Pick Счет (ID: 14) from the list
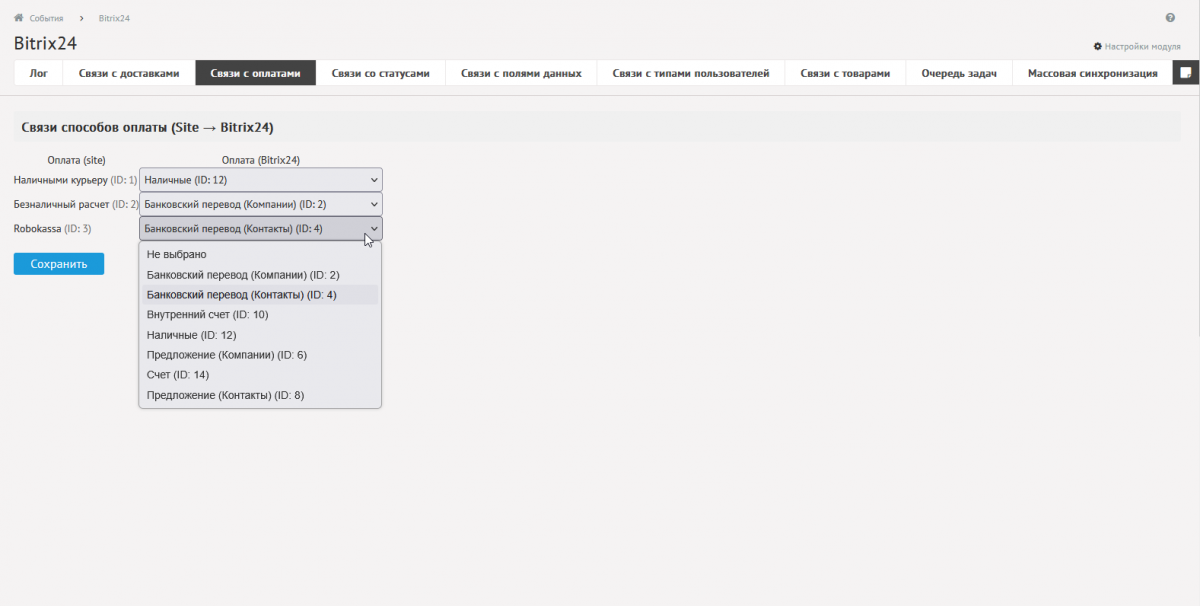This screenshot has width=1200, height=606. pyautogui.click(x=178, y=375)
